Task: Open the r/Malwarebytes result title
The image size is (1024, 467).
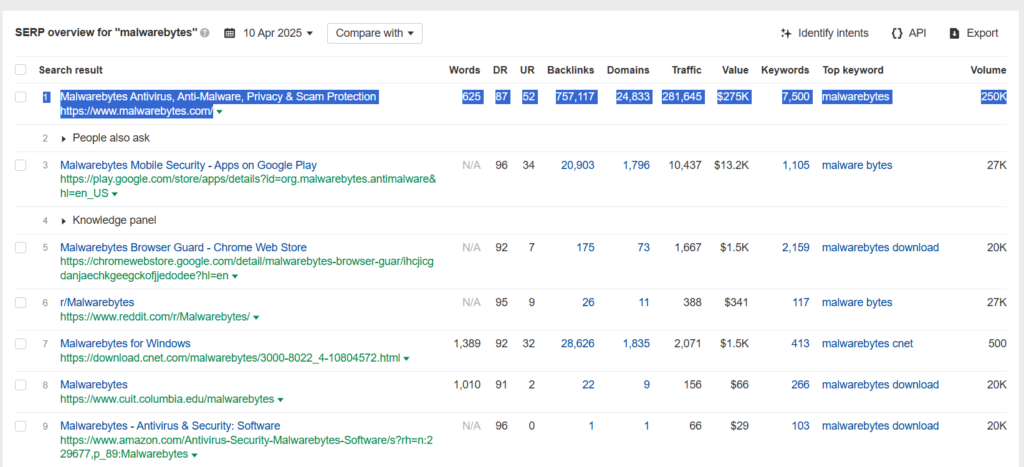Action: coord(97,302)
